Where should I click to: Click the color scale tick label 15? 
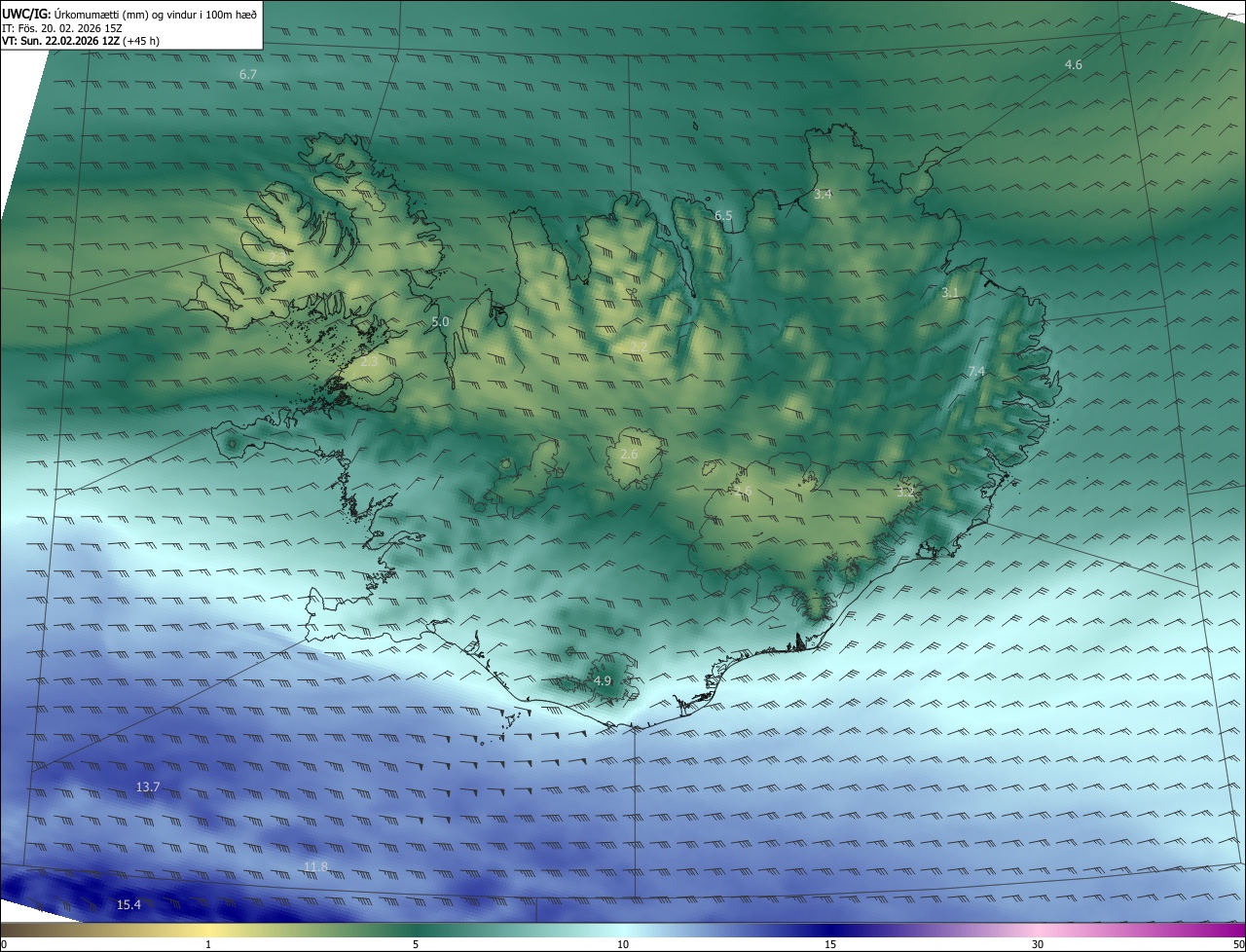point(830,945)
